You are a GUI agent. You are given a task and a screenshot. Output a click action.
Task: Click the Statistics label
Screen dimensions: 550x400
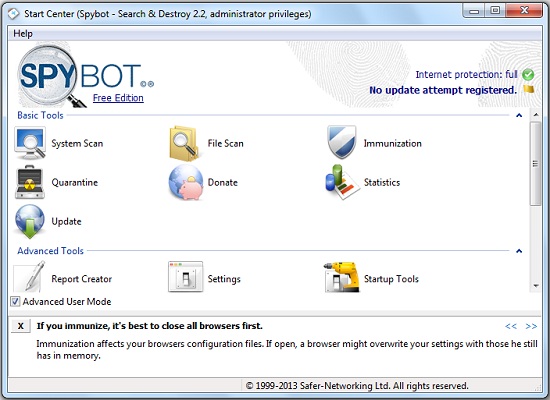[382, 182]
